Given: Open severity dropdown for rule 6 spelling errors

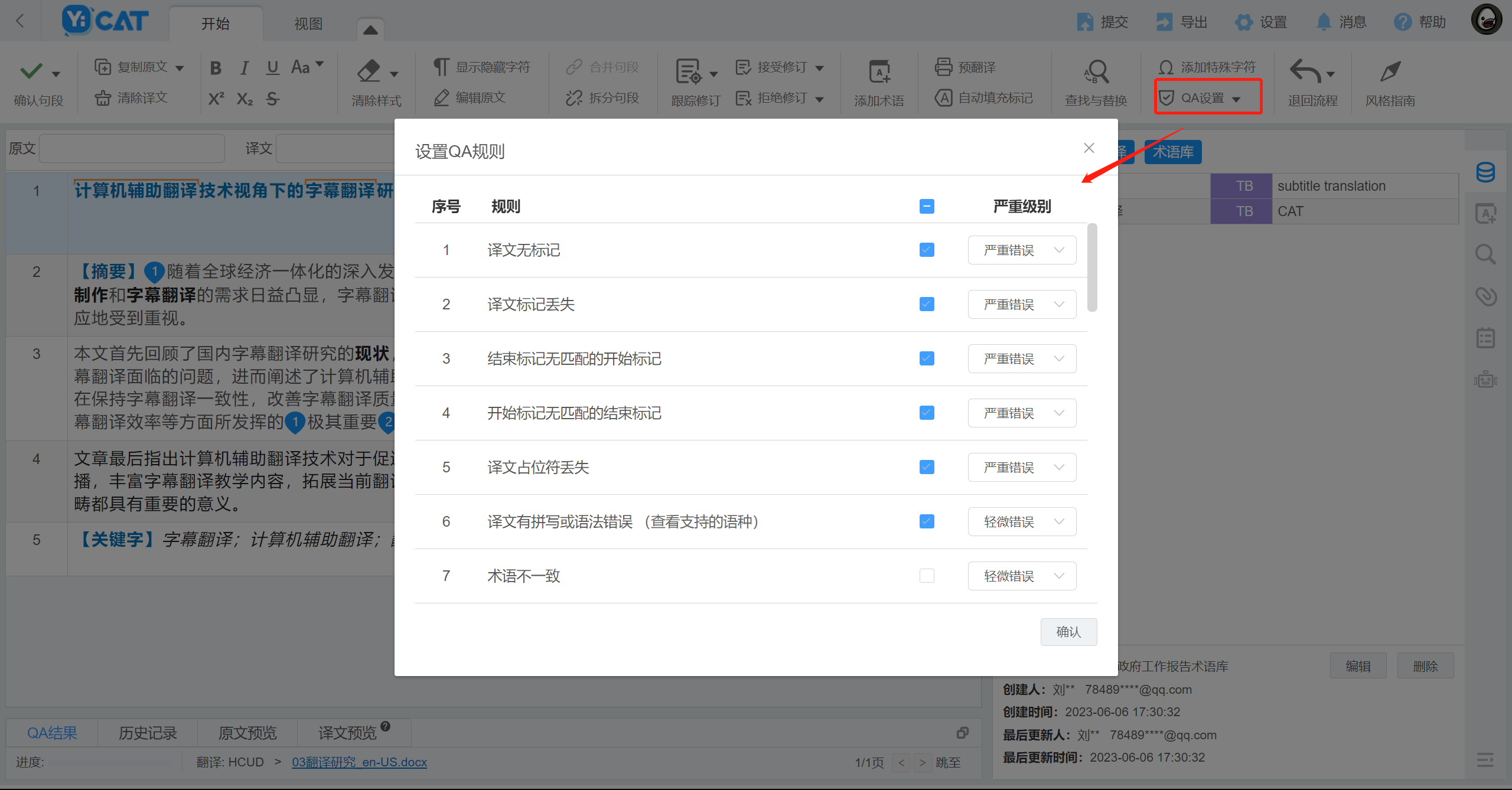Looking at the screenshot, I should [1022, 521].
